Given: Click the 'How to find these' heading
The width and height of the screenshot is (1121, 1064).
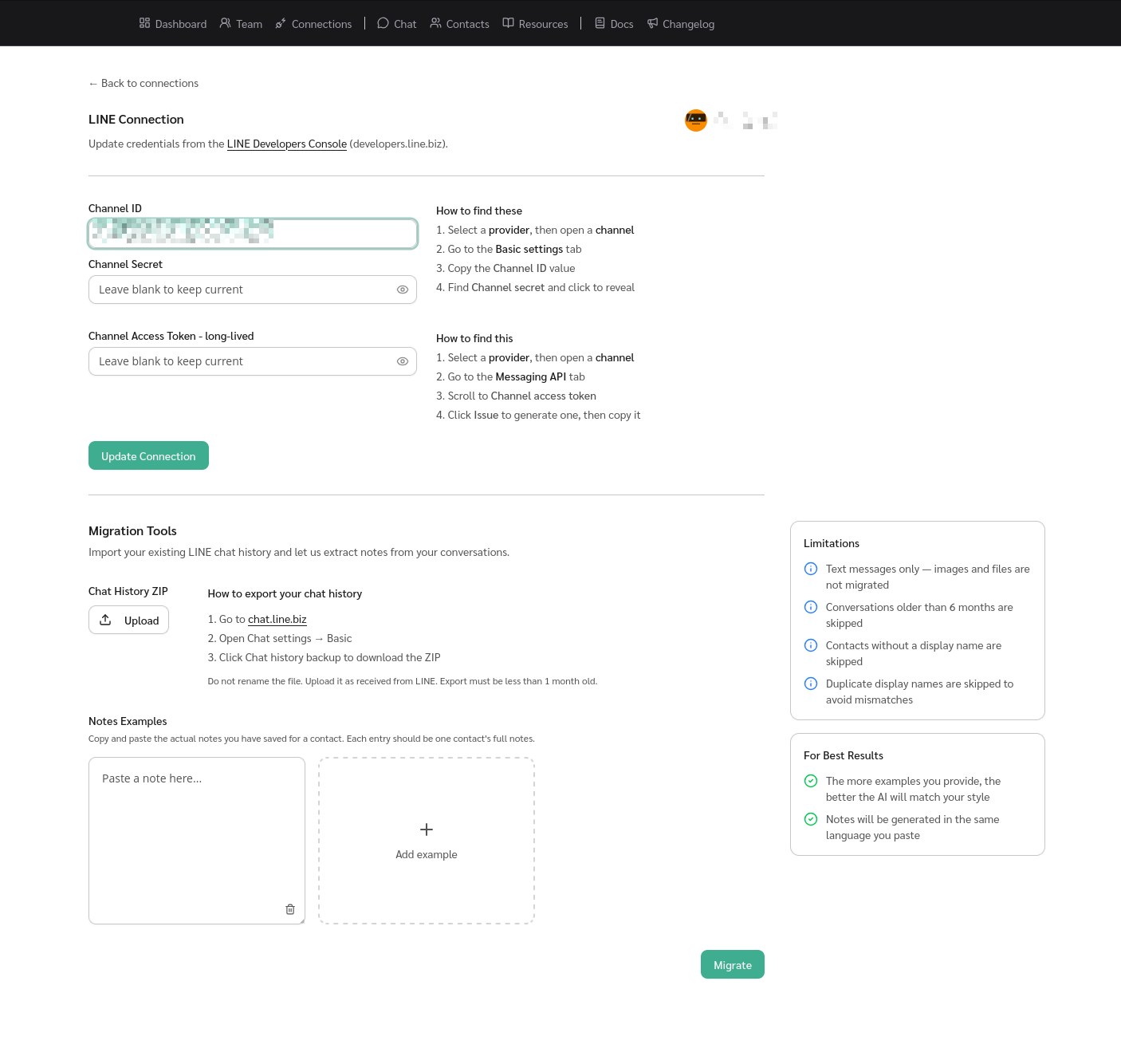Looking at the screenshot, I should click(x=479, y=211).
